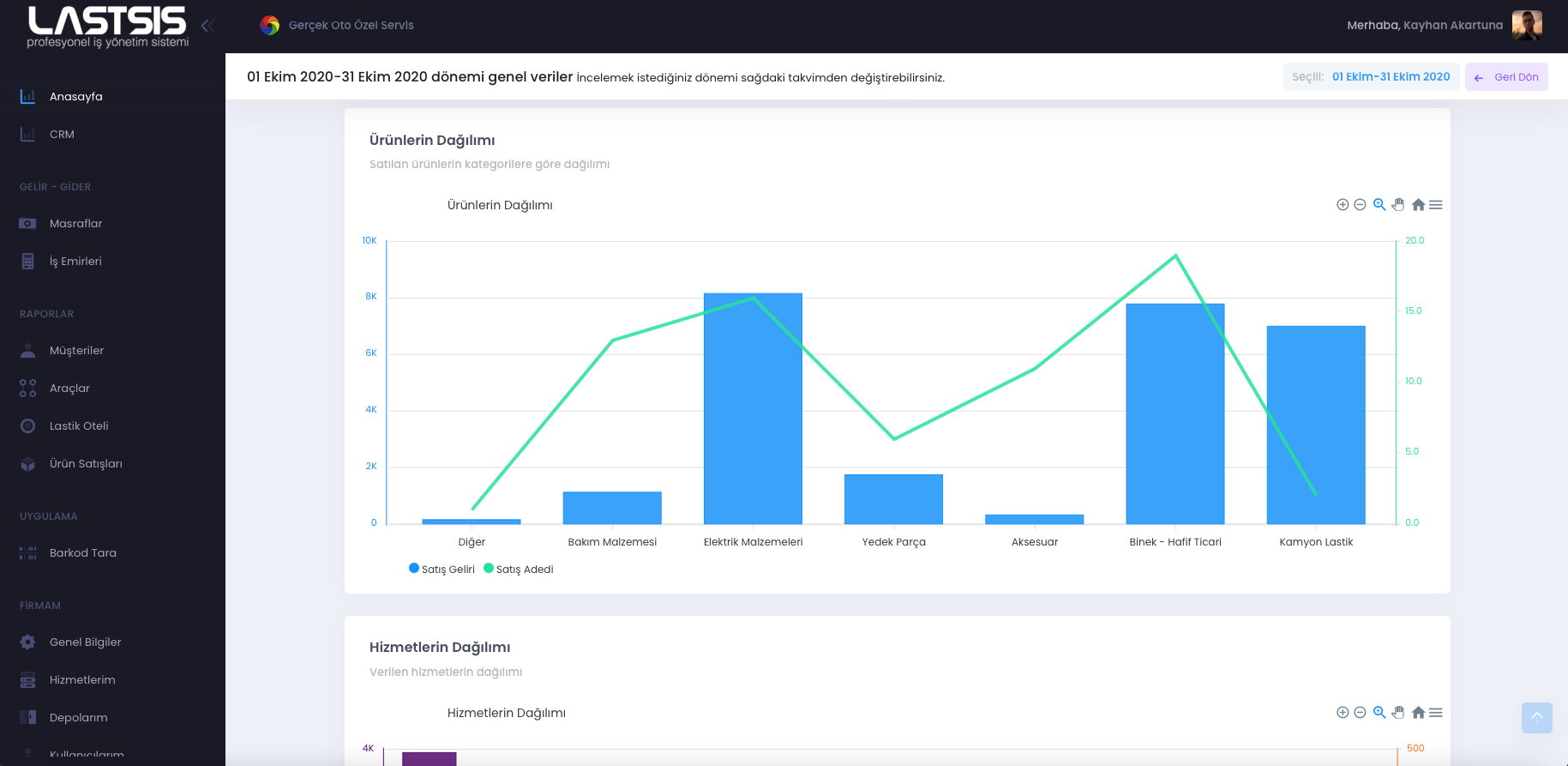This screenshot has height=766, width=1568.
Task: Click the "Merhaba, Kayhan Akartuna" greeting text
Action: pyautogui.click(x=1425, y=26)
